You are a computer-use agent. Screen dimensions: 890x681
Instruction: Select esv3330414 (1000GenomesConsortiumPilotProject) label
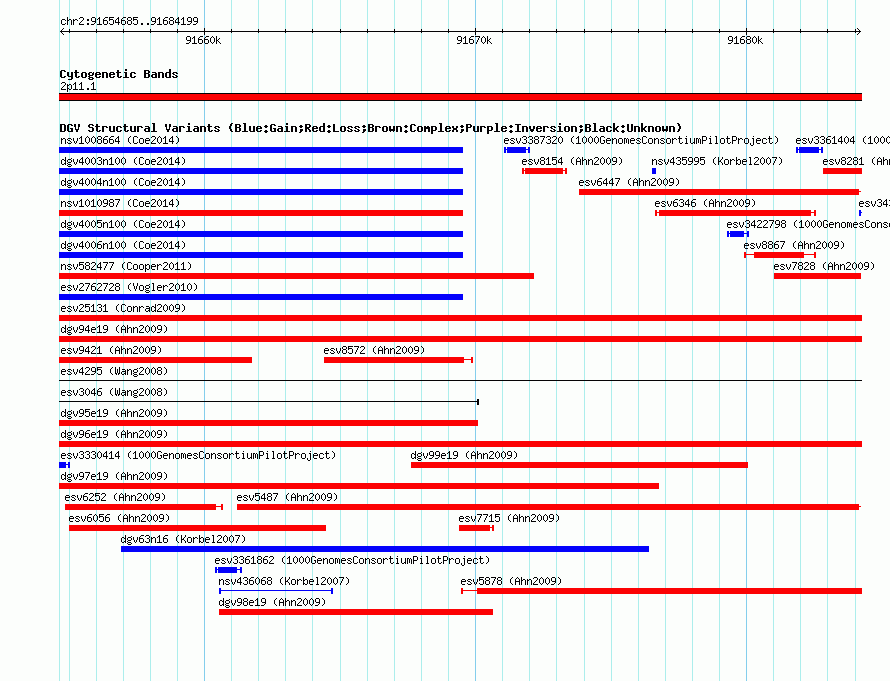pos(198,455)
